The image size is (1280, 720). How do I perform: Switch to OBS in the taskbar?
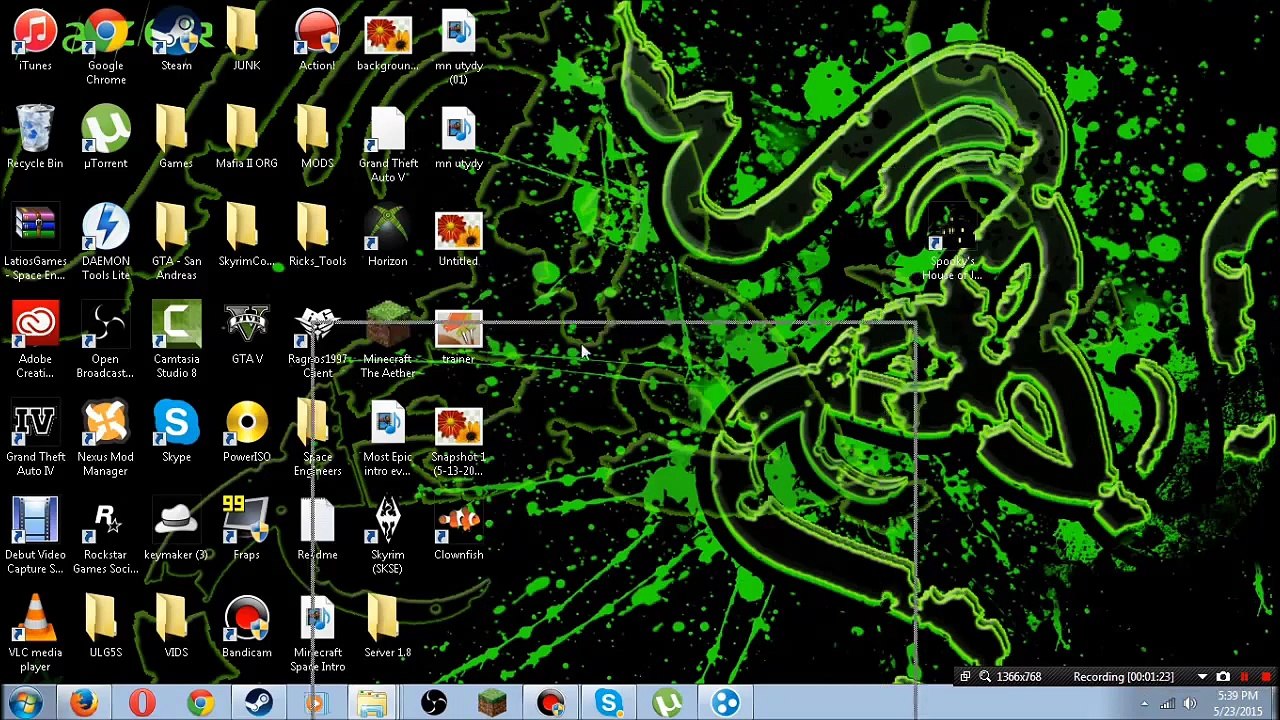tap(433, 703)
